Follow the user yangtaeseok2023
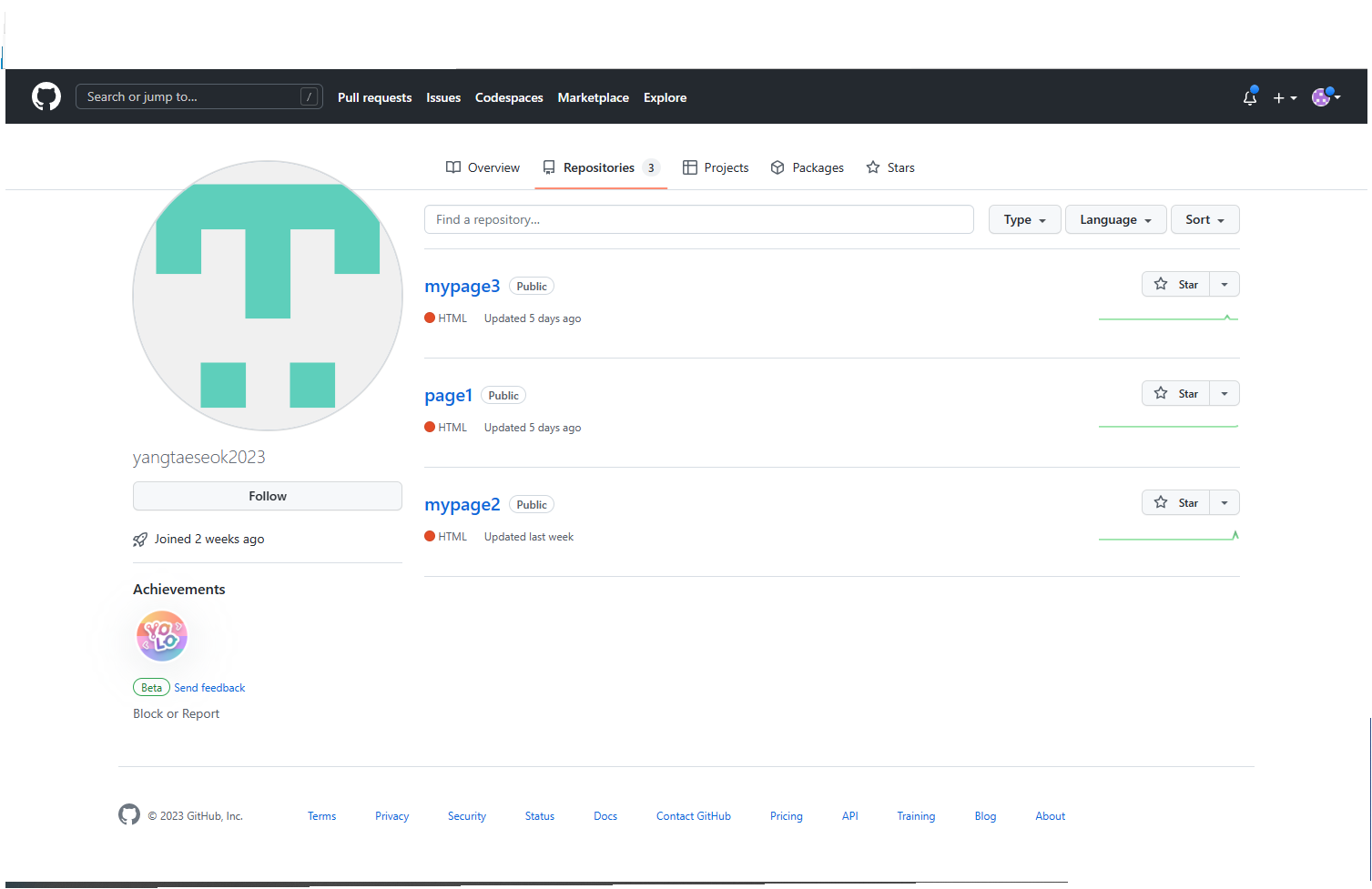The width and height of the screenshot is (1372, 889). click(x=268, y=496)
